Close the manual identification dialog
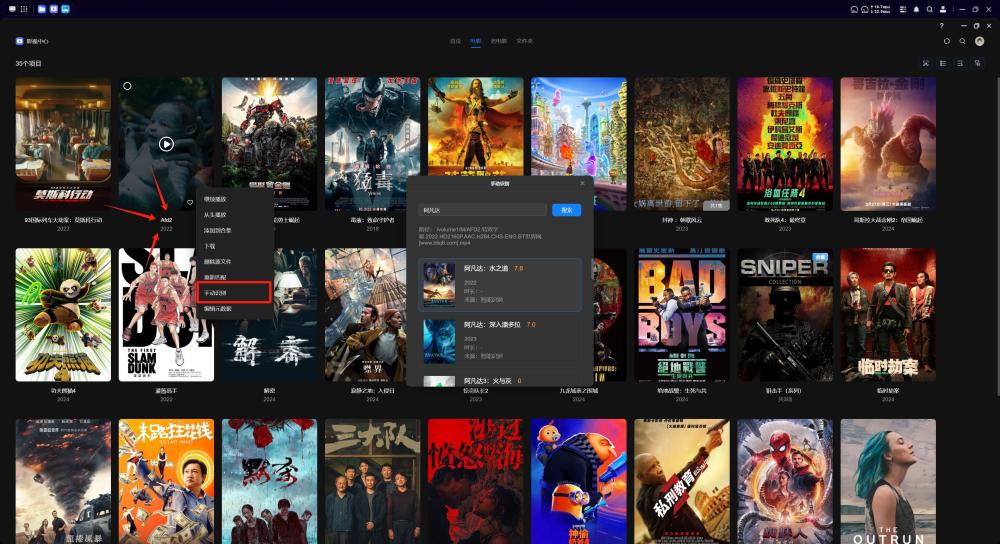Image resolution: width=1000 pixels, height=544 pixels. pos(582,183)
